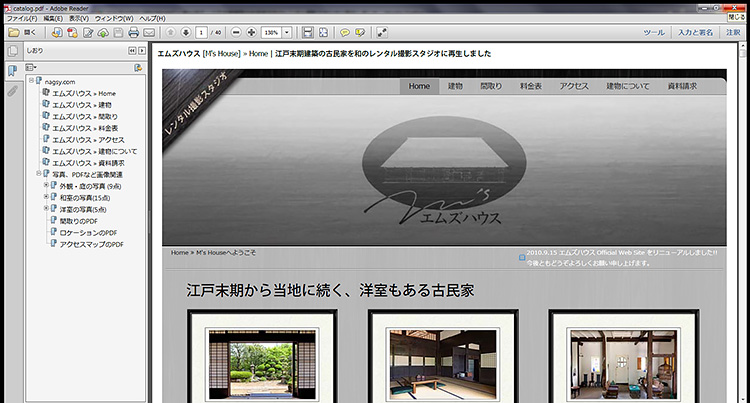Click the print icon
The height and width of the screenshot is (403, 750).
coord(133,33)
